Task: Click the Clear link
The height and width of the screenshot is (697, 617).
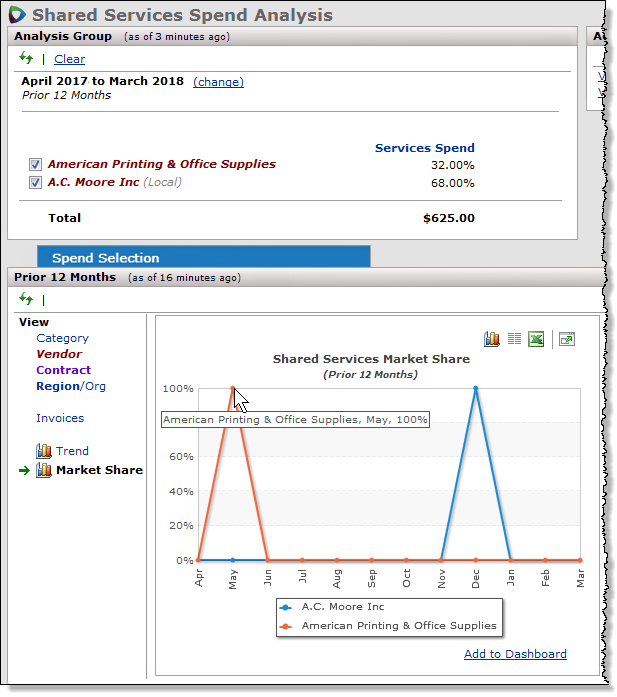Action: (69, 59)
